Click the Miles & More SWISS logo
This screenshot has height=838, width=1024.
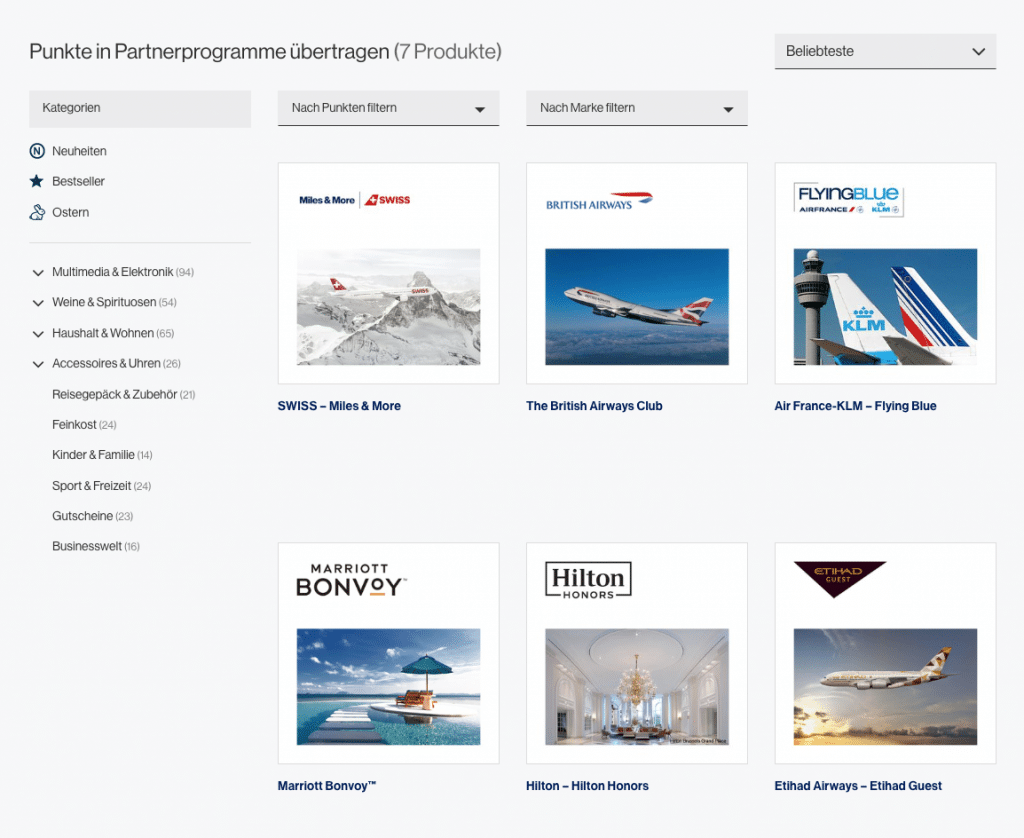(355, 200)
